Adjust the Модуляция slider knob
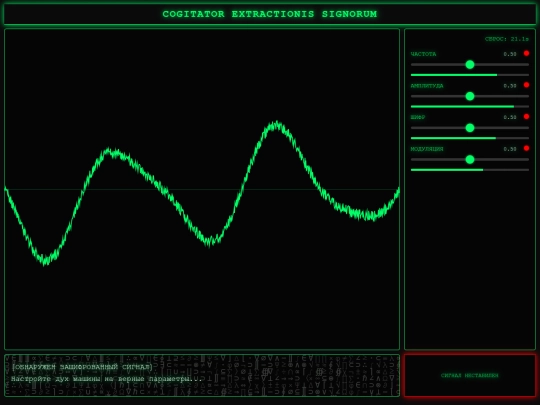Image resolution: width=540 pixels, height=405 pixels. tap(470, 159)
